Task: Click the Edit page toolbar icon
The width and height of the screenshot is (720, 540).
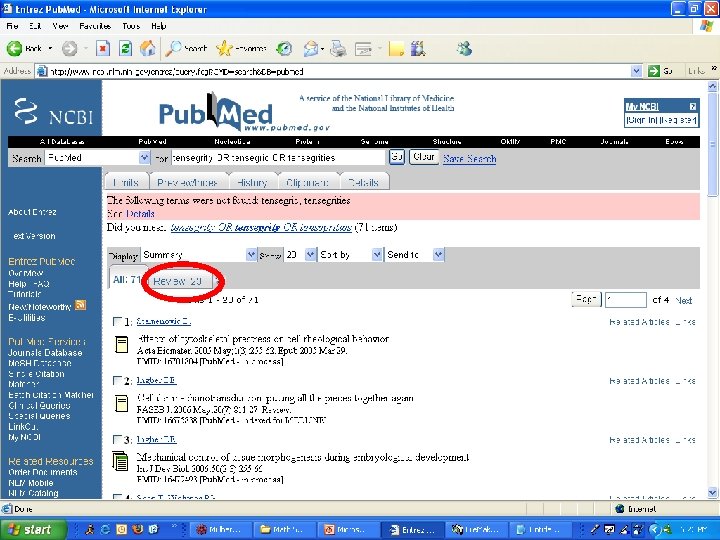Action: tap(363, 48)
